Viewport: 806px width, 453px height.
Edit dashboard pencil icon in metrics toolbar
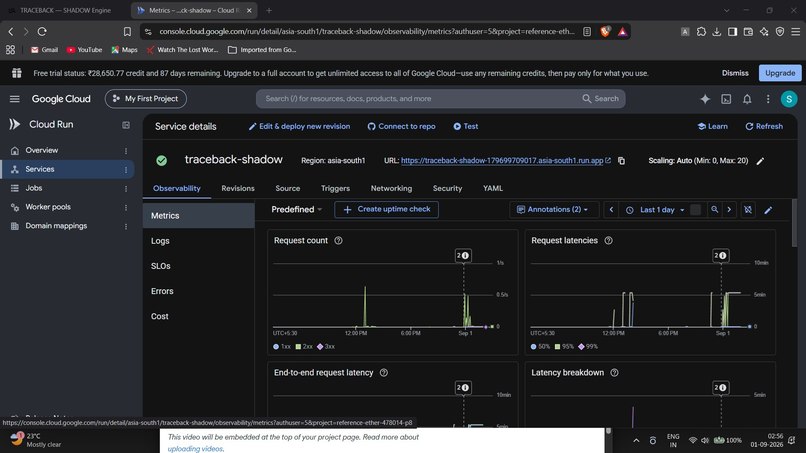click(x=768, y=210)
